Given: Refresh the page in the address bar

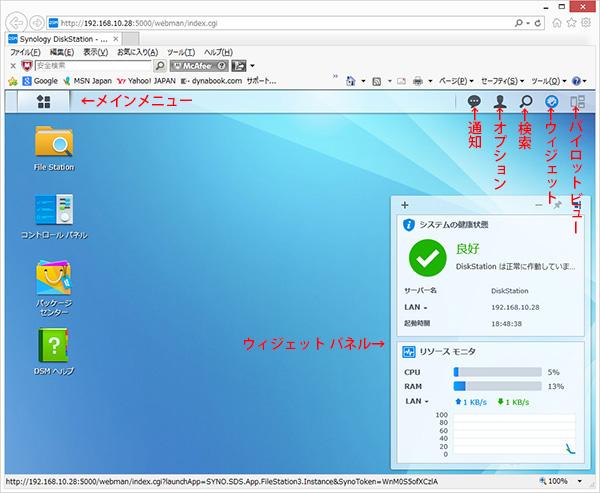Looking at the screenshot, I should (538, 23).
